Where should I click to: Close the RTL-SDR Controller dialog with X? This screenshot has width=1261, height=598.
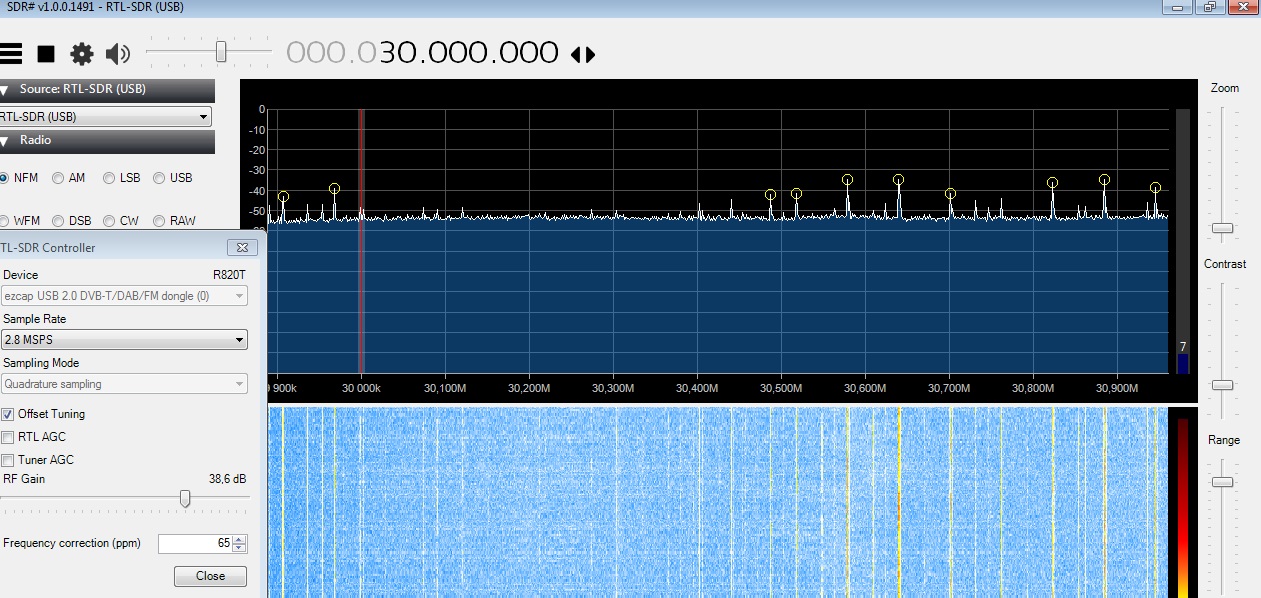click(x=241, y=247)
